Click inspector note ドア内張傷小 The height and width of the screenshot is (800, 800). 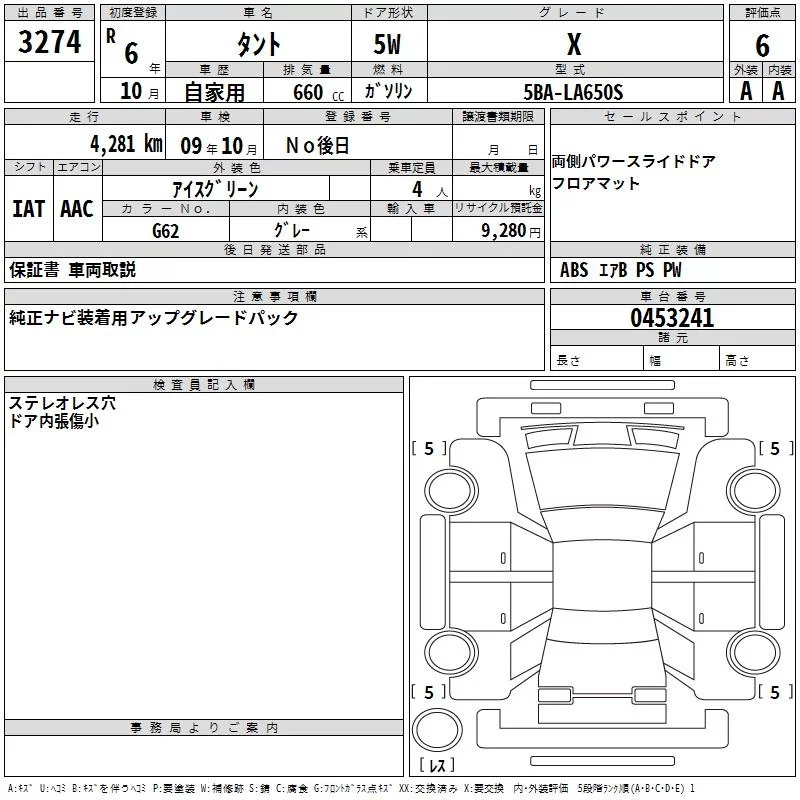54,421
